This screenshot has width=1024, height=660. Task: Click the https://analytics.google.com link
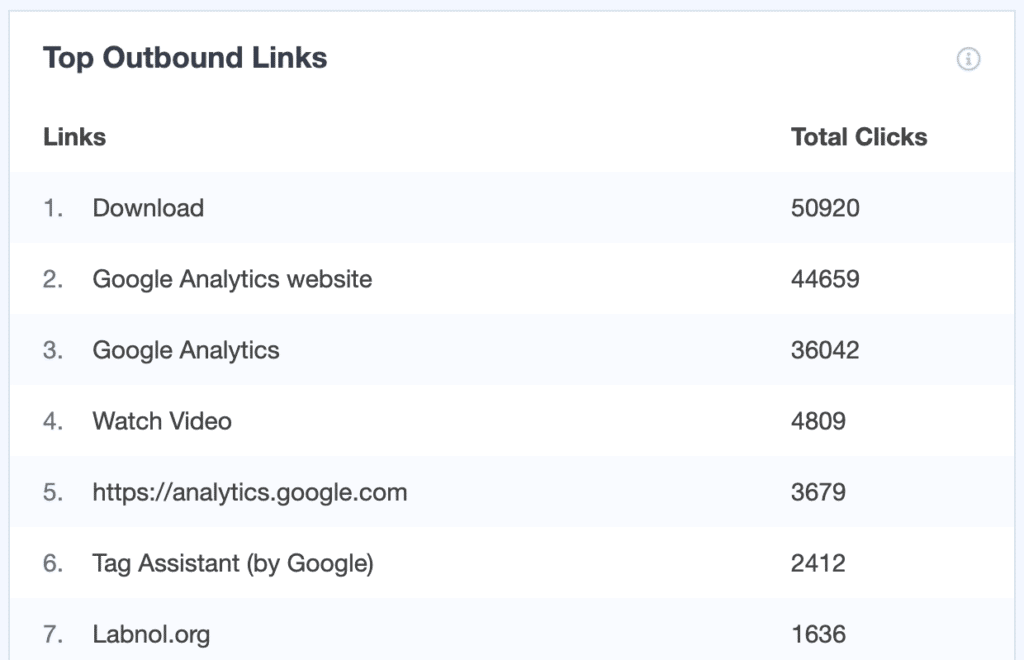click(x=250, y=492)
